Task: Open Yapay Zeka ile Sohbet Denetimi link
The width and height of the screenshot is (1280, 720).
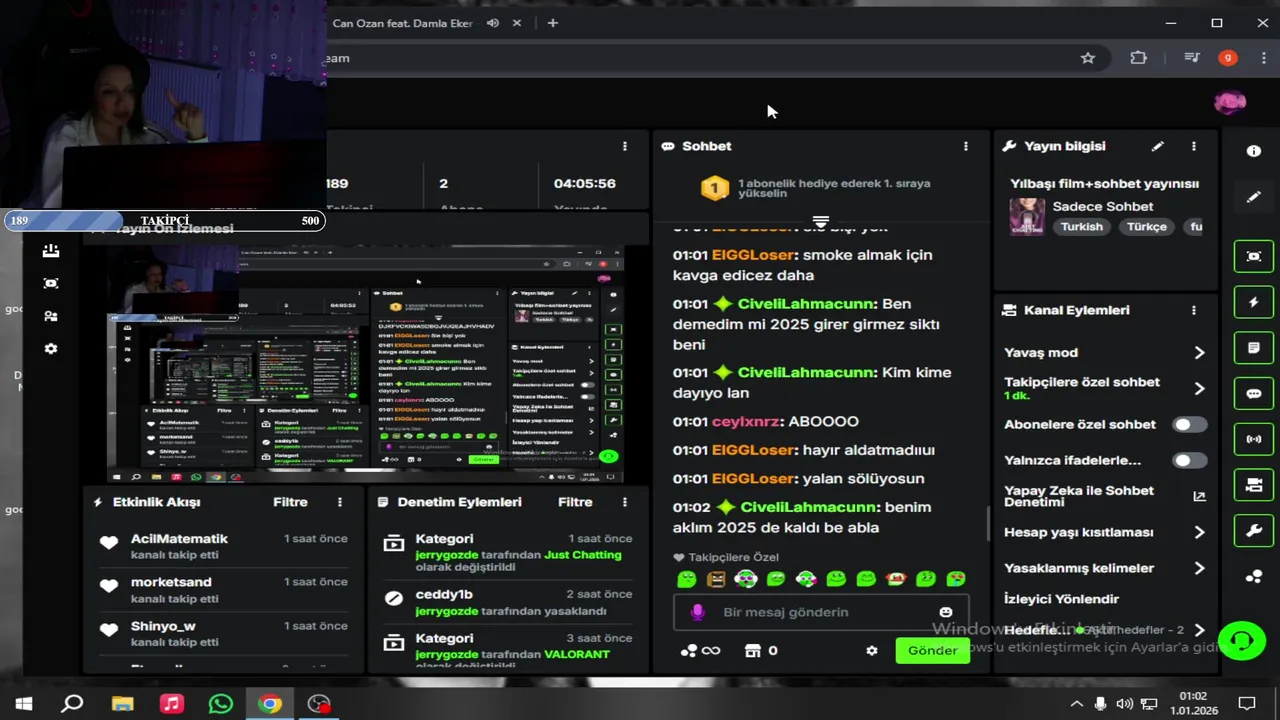Action: (x=1104, y=496)
